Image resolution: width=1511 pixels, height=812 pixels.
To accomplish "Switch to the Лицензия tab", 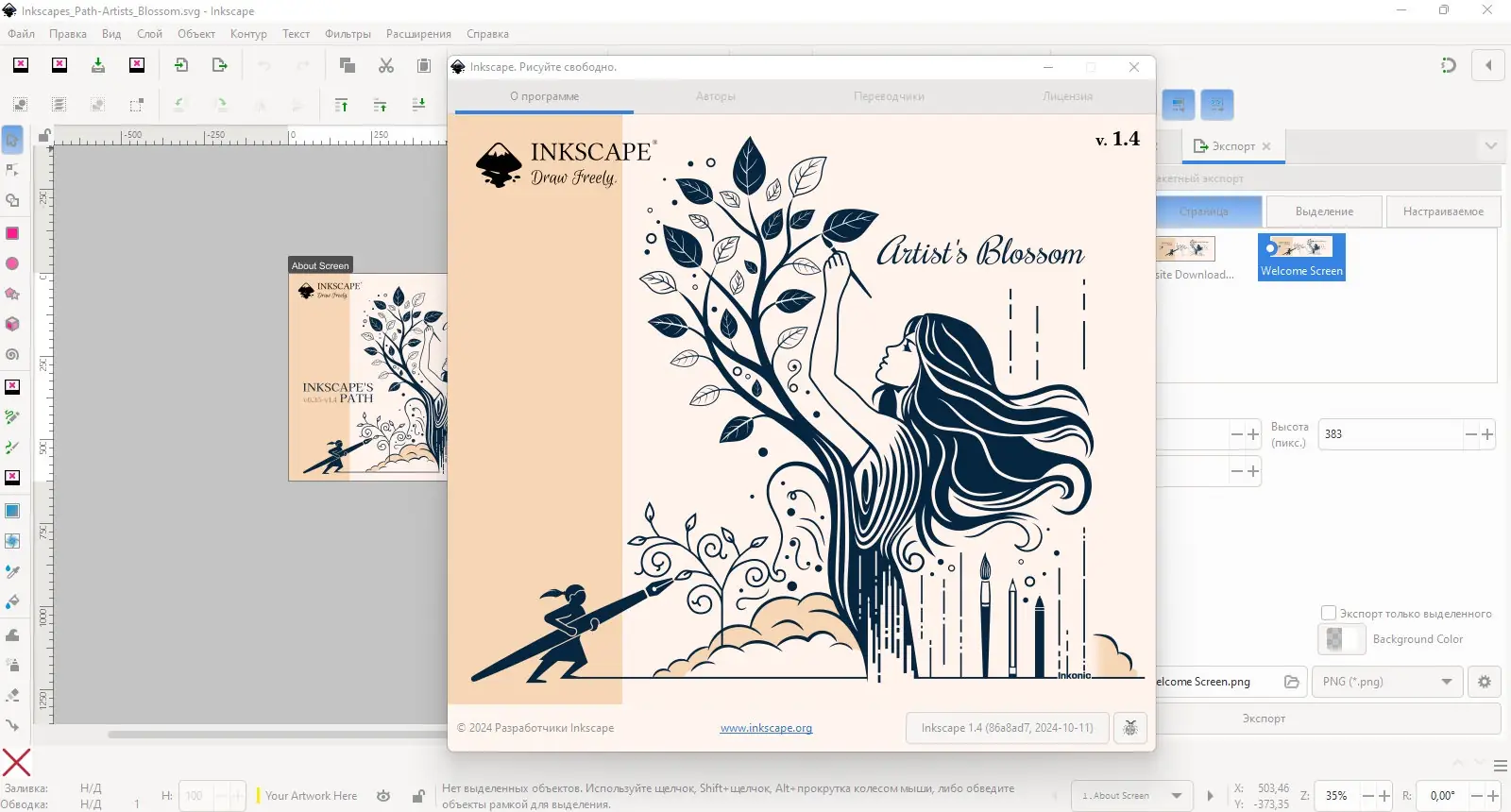I will click(x=1068, y=96).
